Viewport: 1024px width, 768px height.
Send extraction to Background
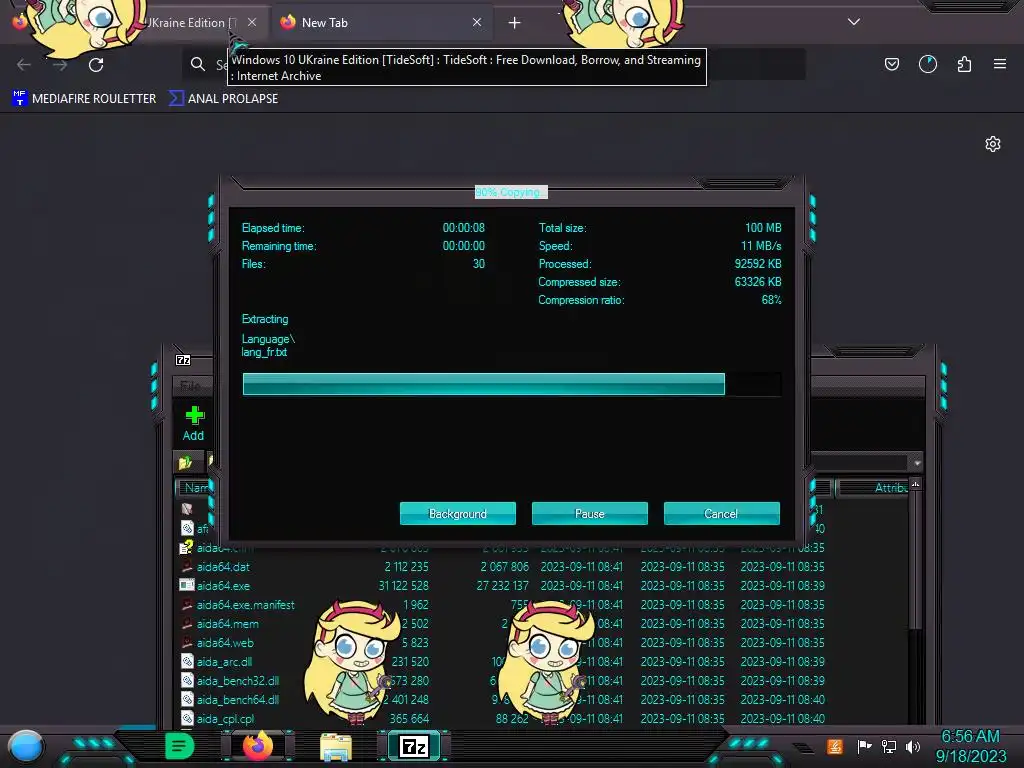(x=458, y=513)
